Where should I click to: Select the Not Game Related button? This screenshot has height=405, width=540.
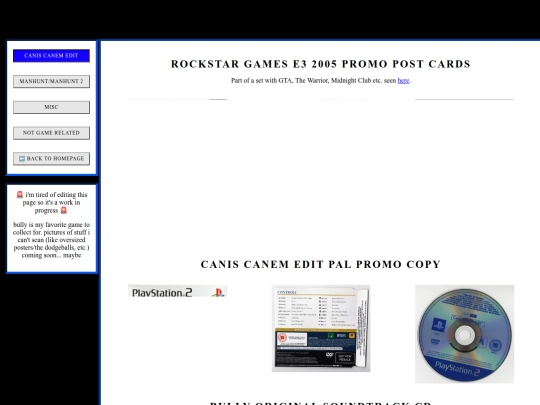point(51,133)
